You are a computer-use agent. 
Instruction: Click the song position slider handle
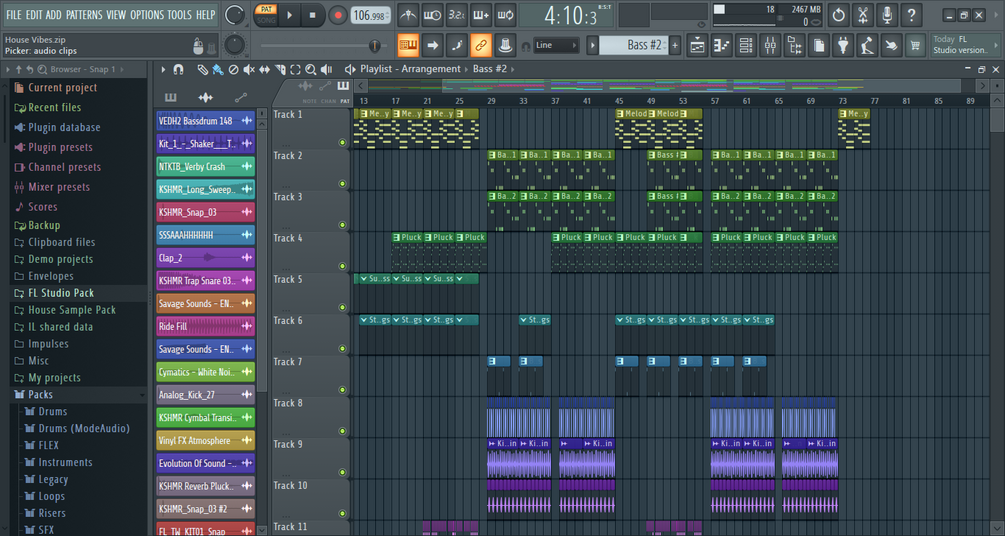pos(374,46)
